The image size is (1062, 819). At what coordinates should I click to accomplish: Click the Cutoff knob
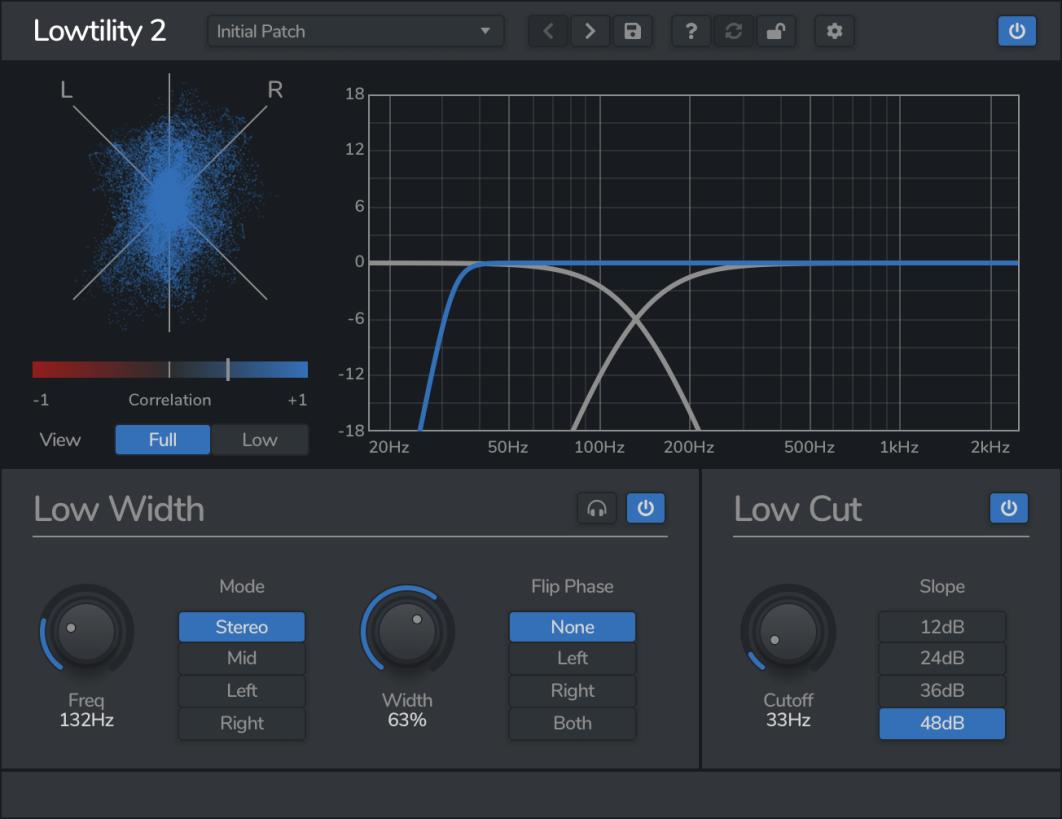click(x=788, y=631)
